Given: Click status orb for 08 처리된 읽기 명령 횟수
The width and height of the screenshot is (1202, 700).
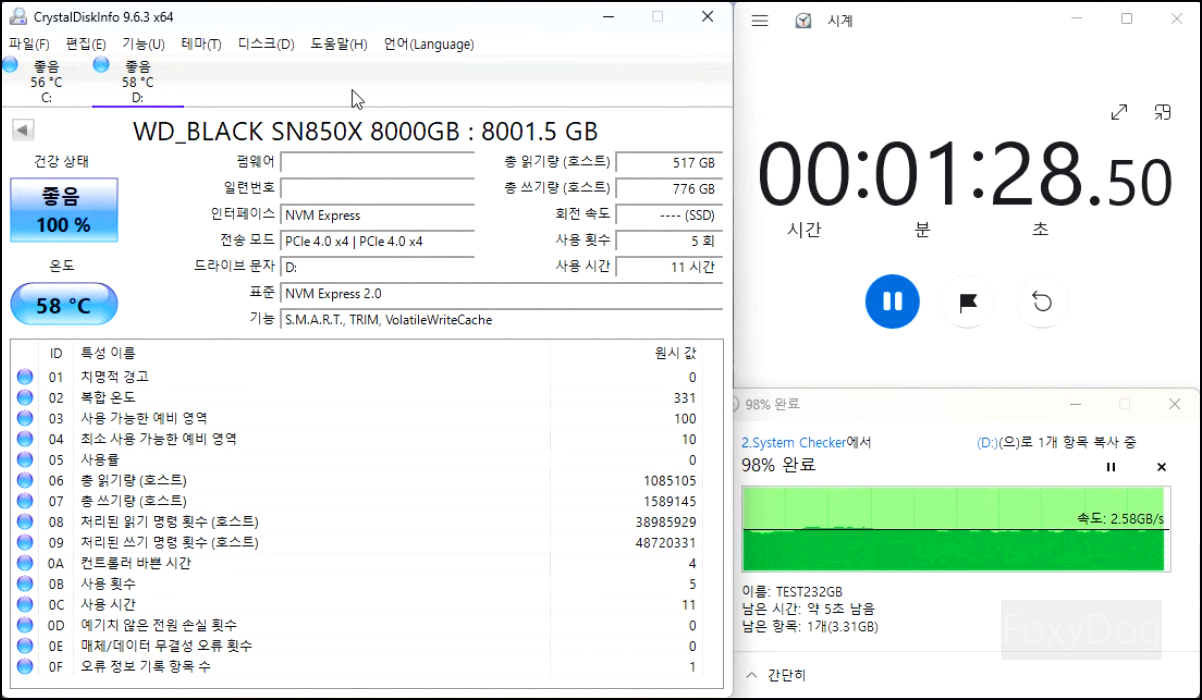Looking at the screenshot, I should coord(25,522).
